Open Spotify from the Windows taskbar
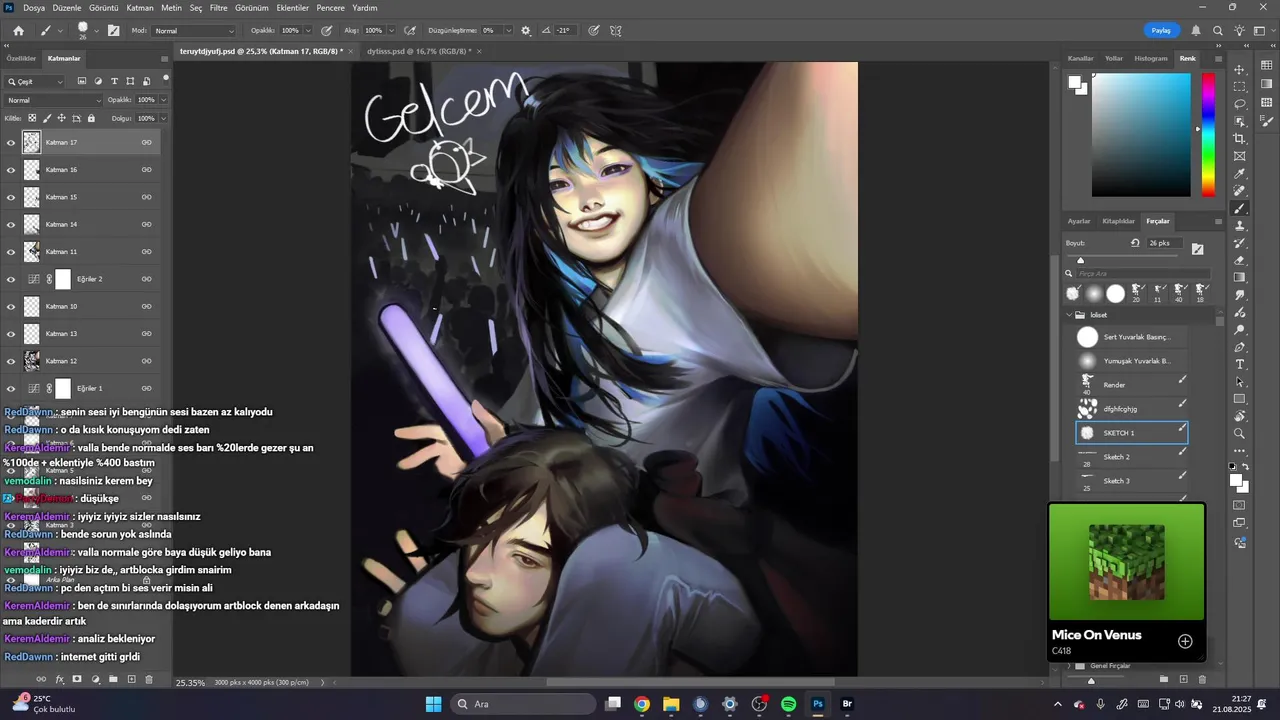The width and height of the screenshot is (1280, 720). point(788,704)
